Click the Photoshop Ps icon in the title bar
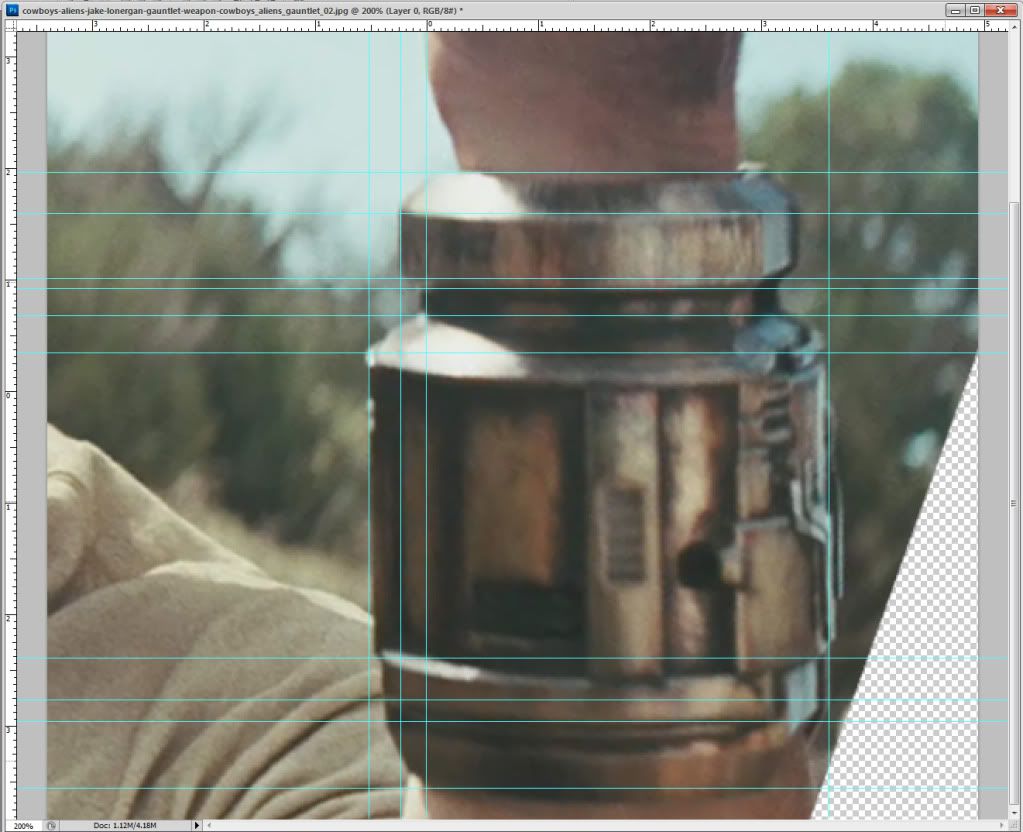This screenshot has height=832, width=1023. [10, 10]
